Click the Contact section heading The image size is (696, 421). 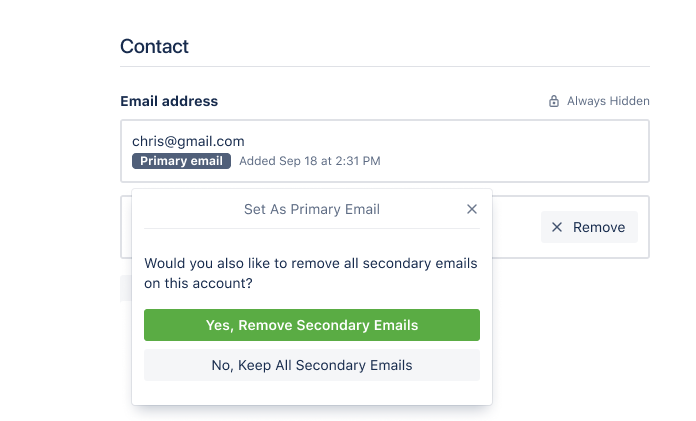point(154,46)
